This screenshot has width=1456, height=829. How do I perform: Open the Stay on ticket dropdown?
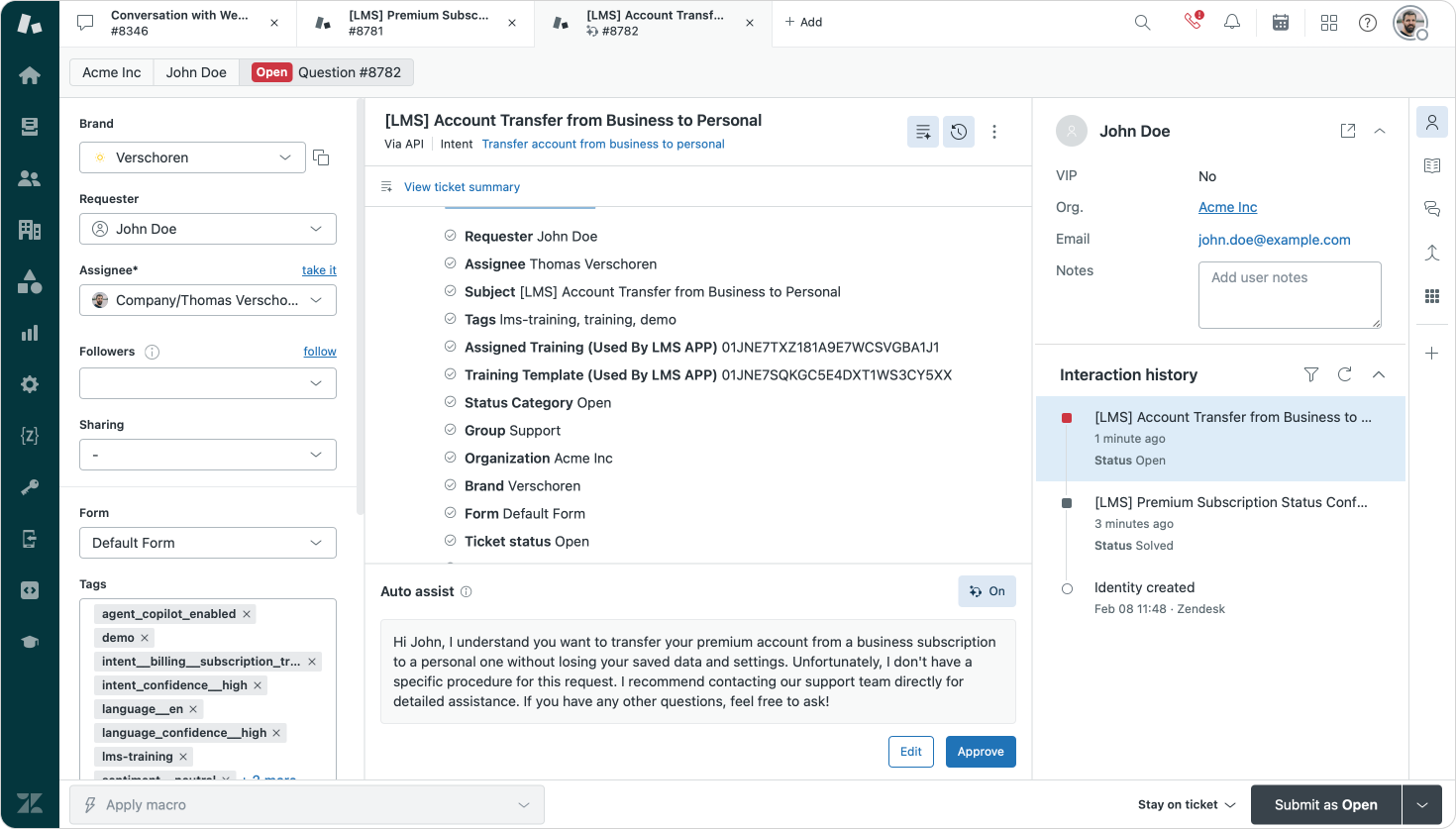(x=1187, y=805)
